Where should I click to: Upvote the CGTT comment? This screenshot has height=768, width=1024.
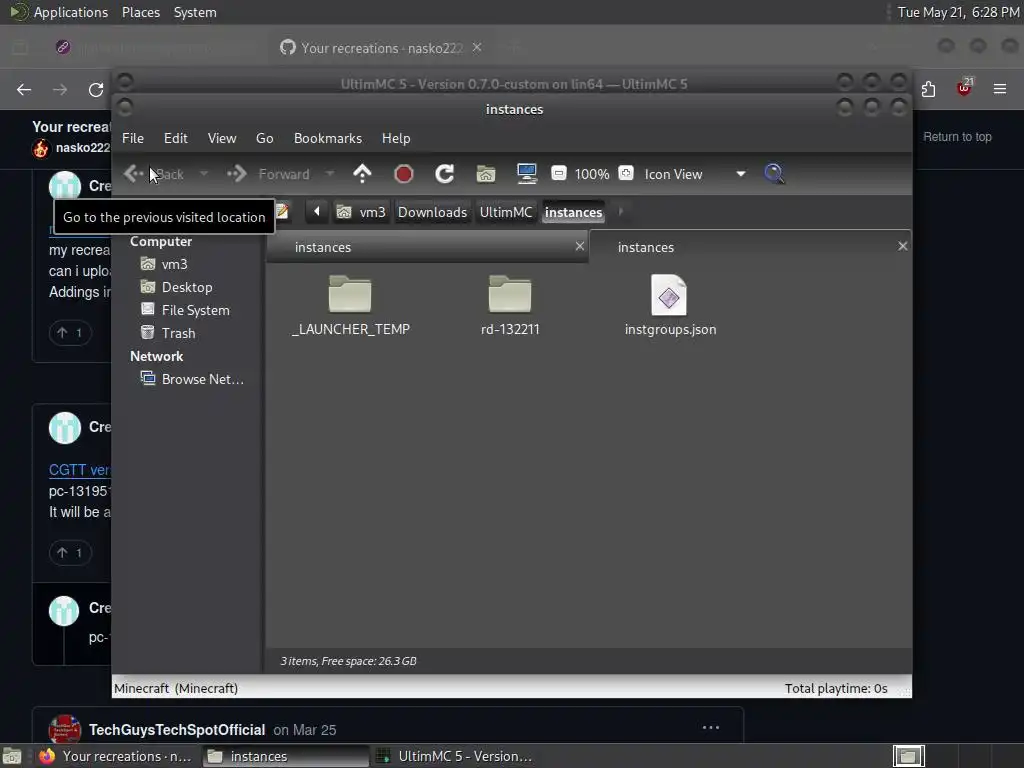tap(70, 553)
